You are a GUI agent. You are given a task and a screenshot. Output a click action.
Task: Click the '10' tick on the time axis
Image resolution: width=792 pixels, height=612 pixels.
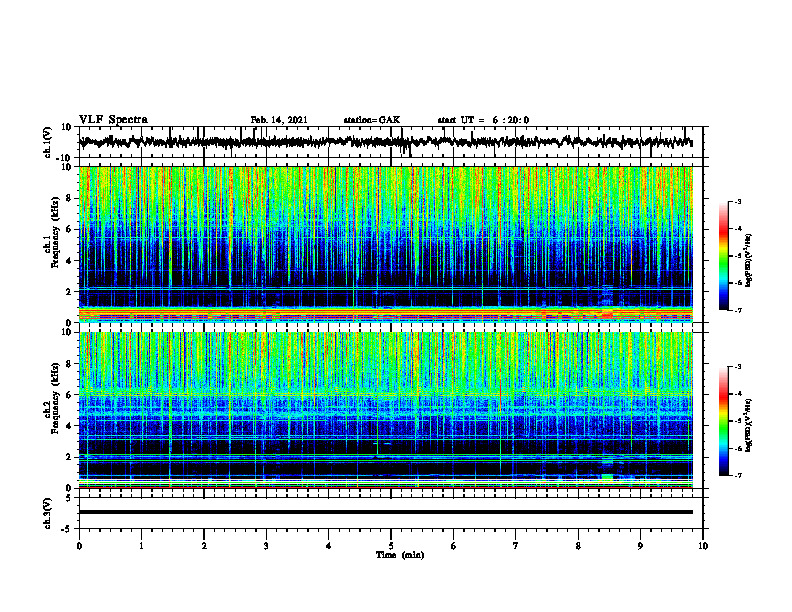[703, 546]
